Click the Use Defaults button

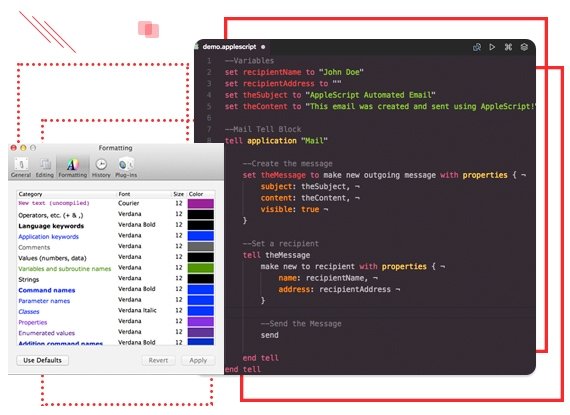click(43, 360)
